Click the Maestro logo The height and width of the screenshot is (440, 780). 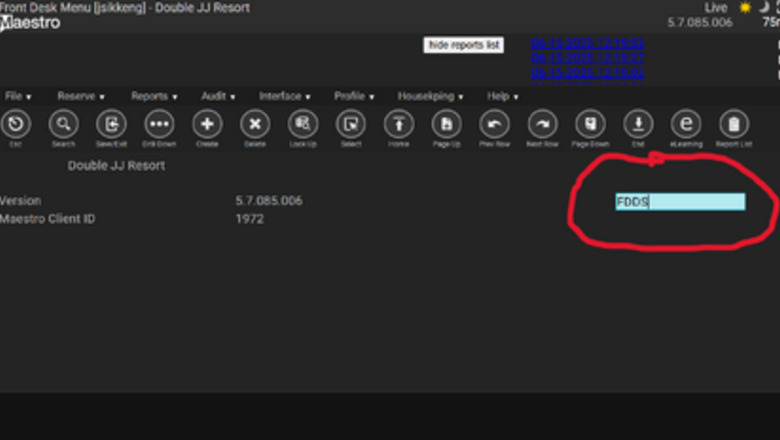pos(30,23)
